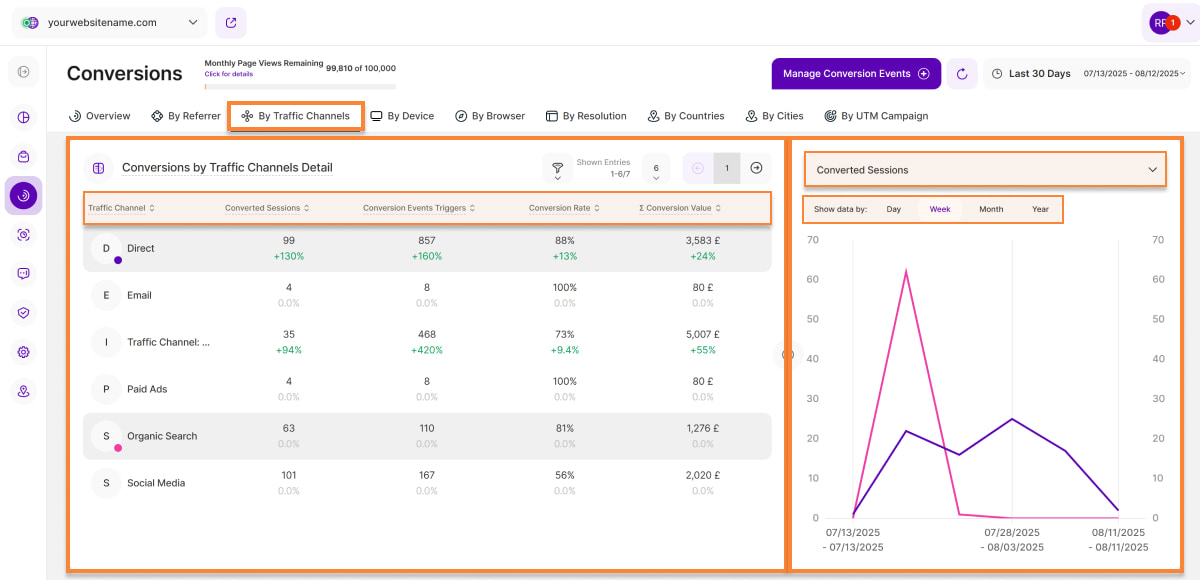Open website in new tab icon
Screen dimensions: 1200x581
(x=231, y=22)
